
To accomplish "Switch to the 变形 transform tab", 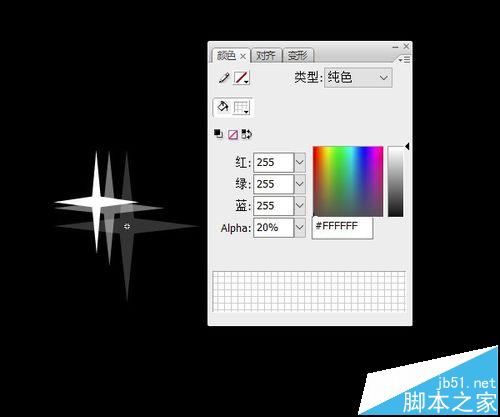I will 298,55.
